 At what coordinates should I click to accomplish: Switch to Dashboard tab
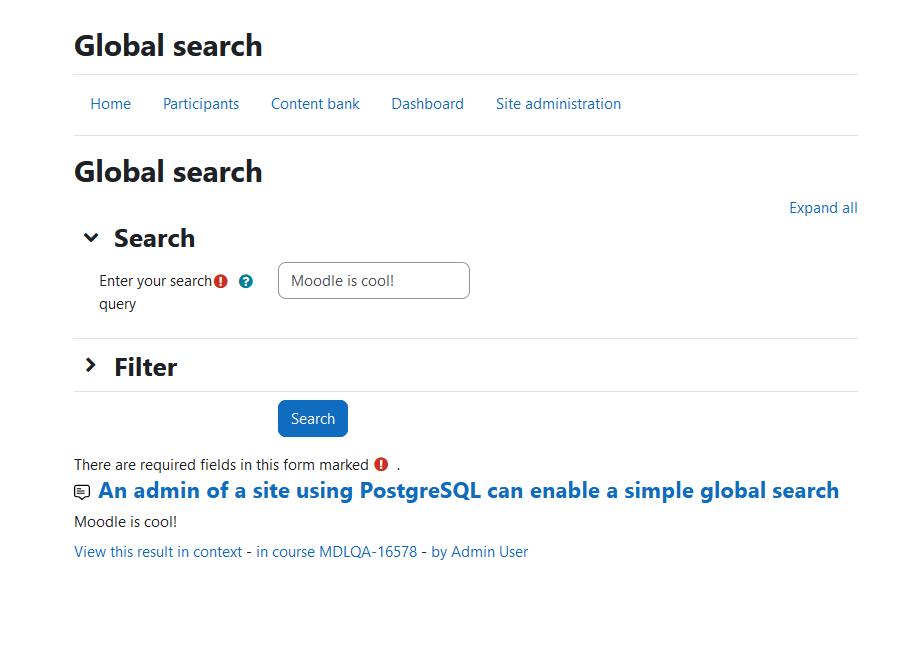click(x=428, y=104)
